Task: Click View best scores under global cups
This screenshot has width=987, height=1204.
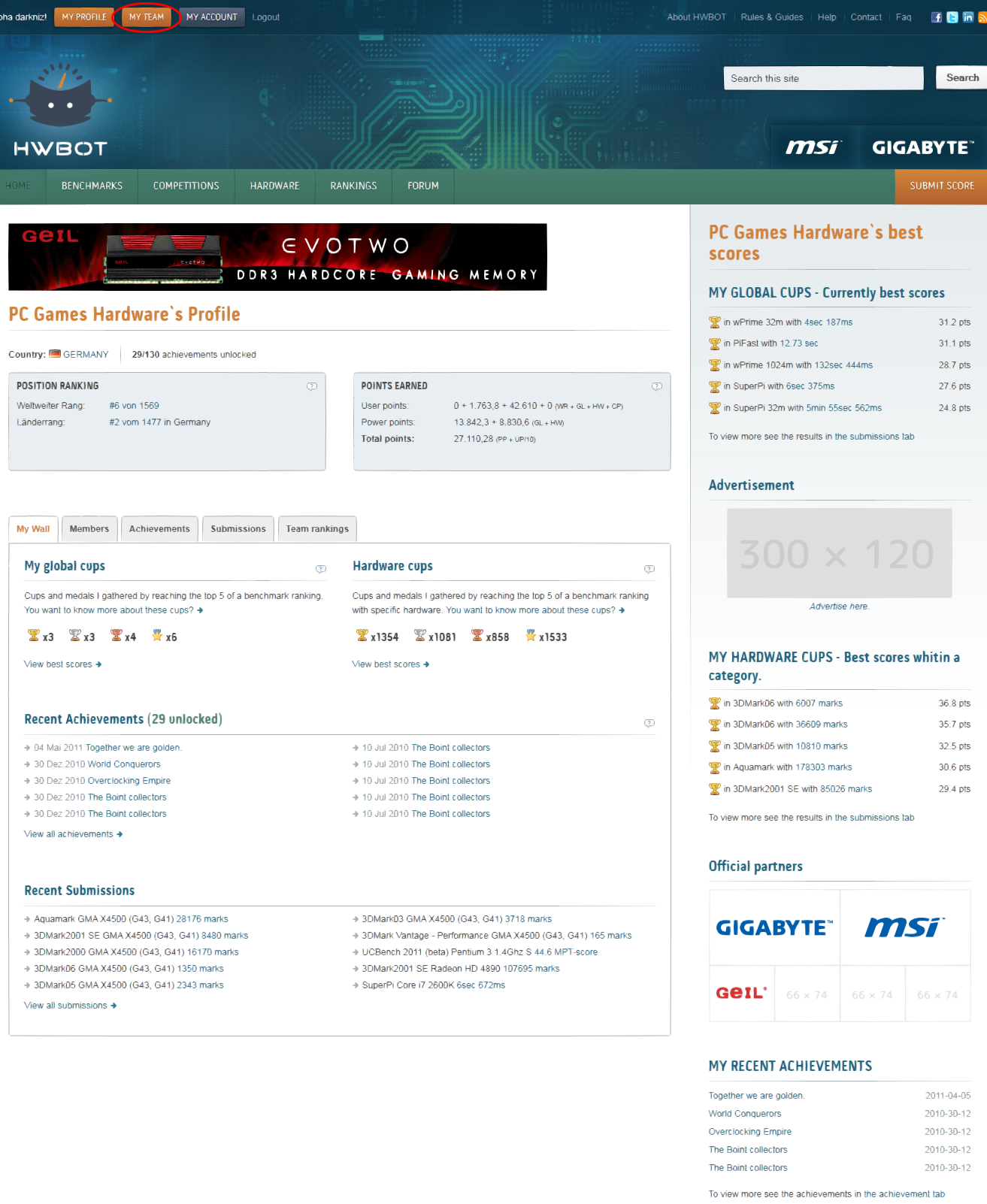Action: (62, 664)
